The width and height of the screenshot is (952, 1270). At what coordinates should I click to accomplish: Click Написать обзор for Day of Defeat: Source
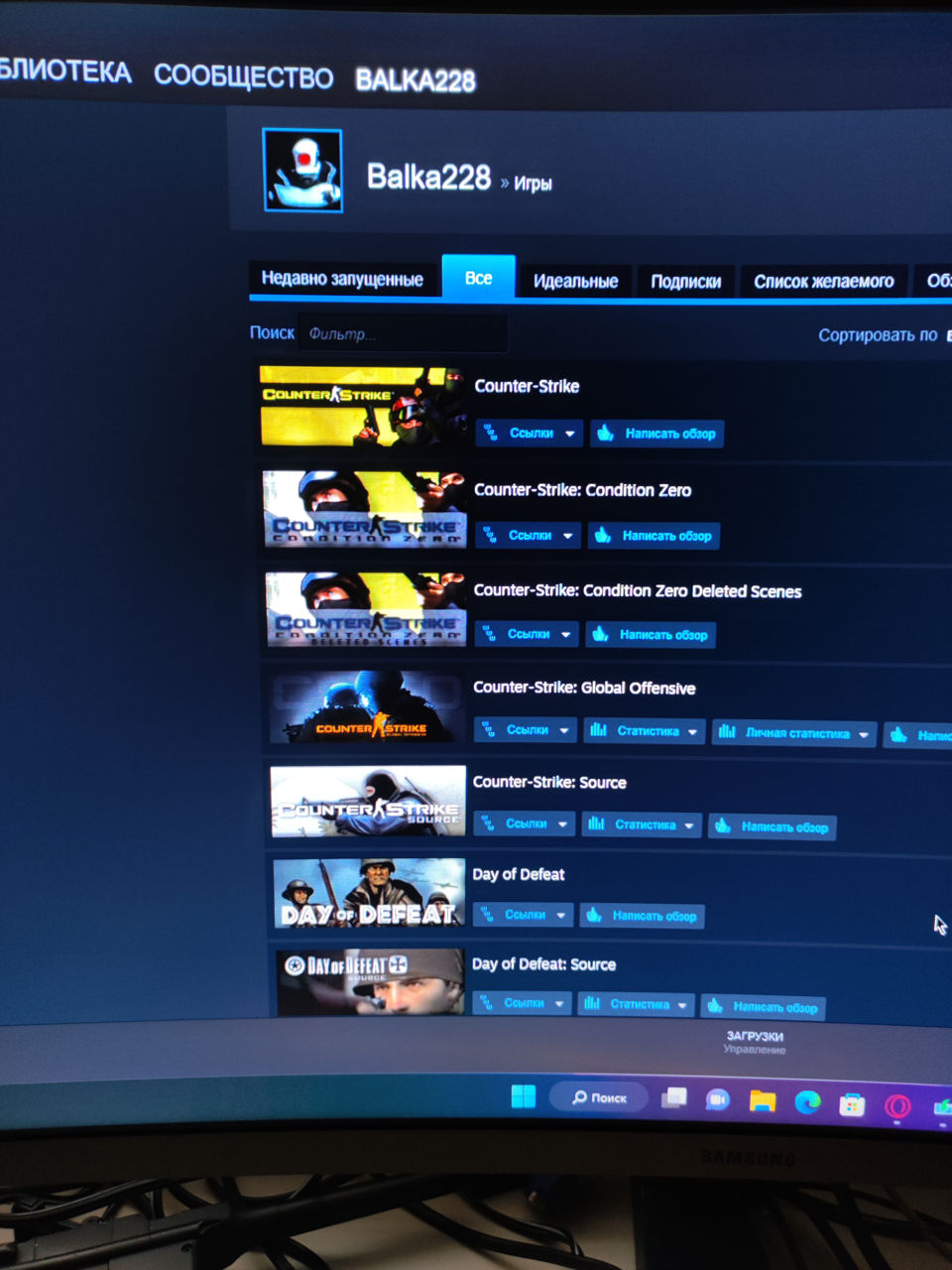763,1007
